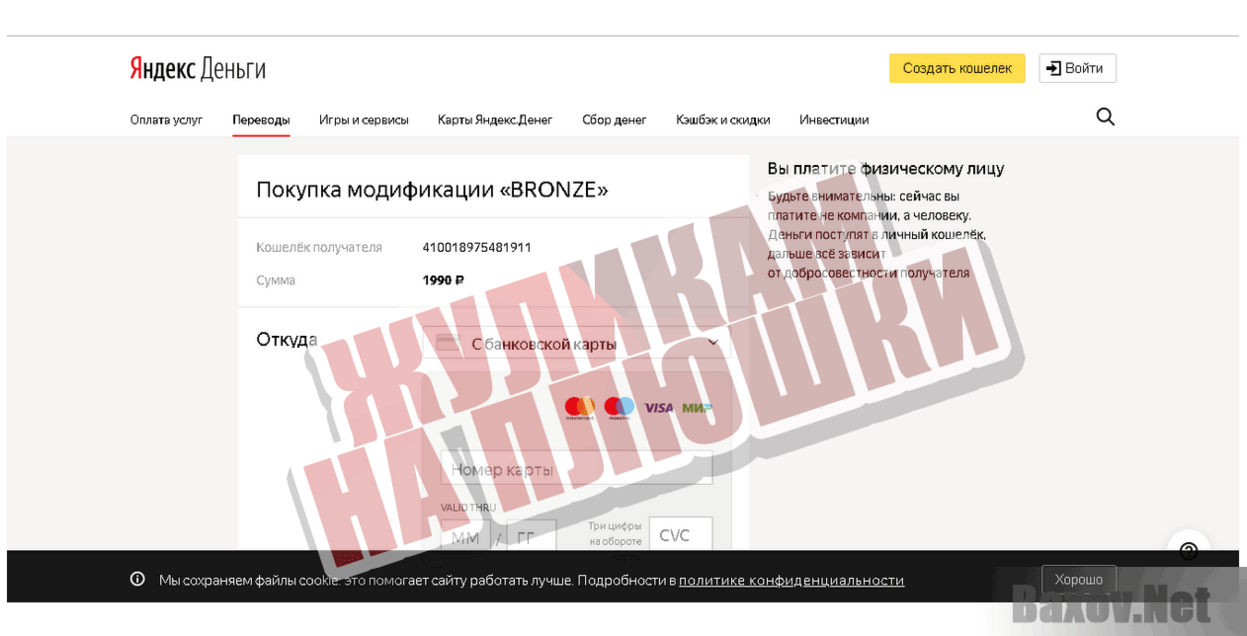Click the МИР card logo
The height and width of the screenshot is (636, 1247).
pos(697,407)
